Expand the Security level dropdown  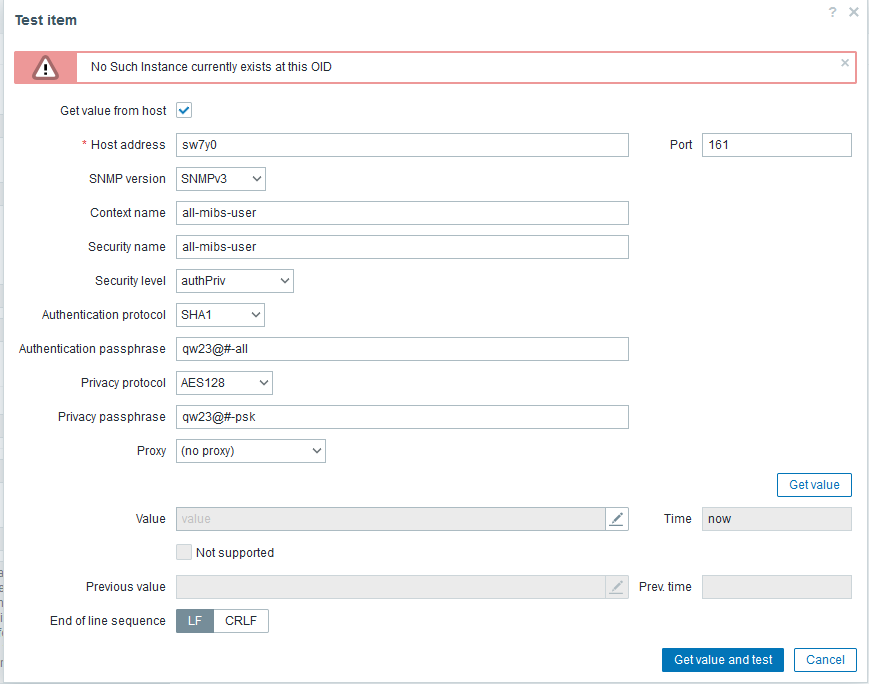(x=235, y=281)
